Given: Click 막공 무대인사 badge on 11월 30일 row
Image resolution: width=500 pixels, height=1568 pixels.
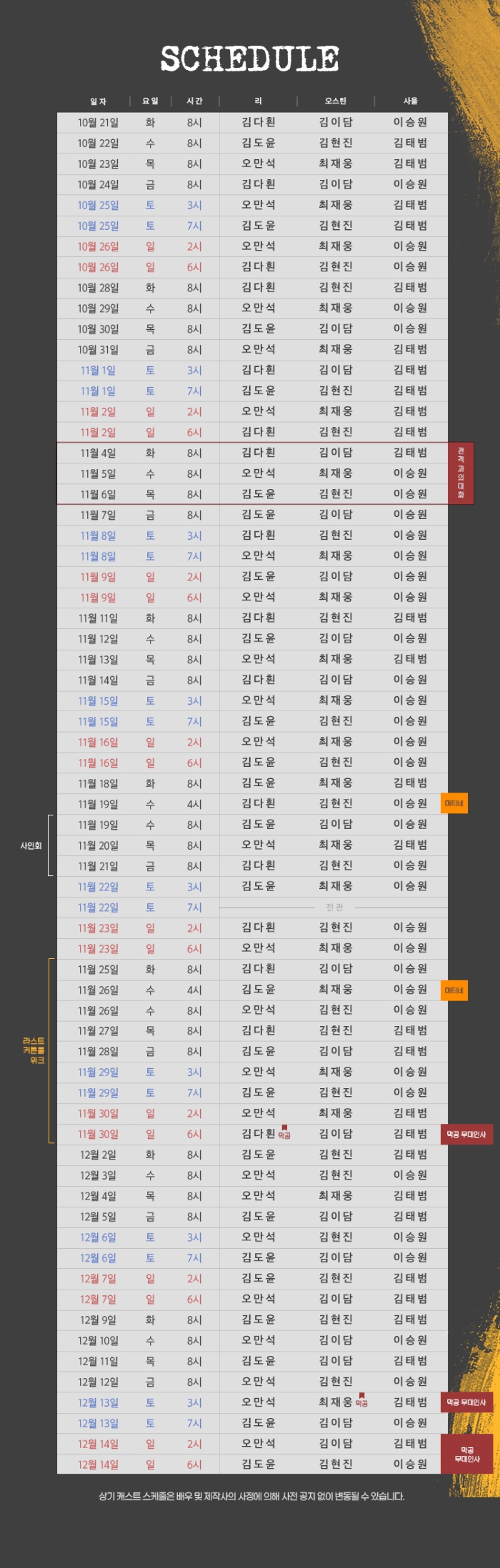Looking at the screenshot, I should pyautogui.click(x=466, y=1134).
